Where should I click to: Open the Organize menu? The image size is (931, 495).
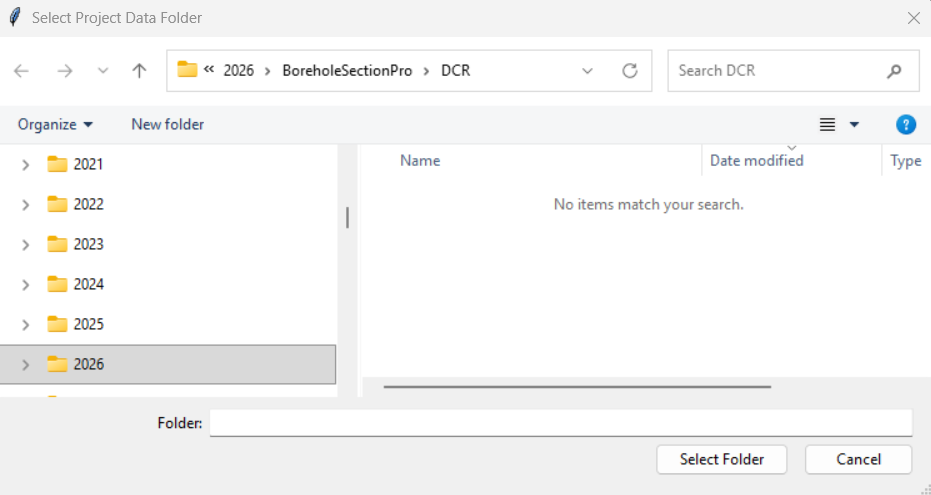(55, 124)
